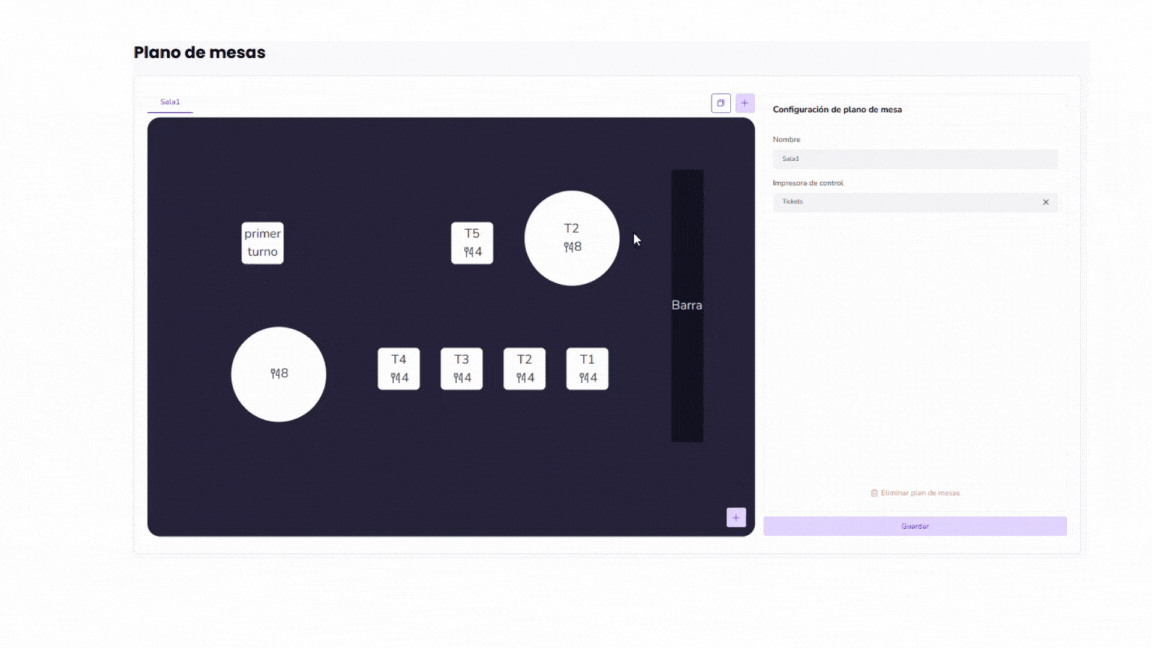
Task: Select table T4 in the bottom row
Action: (x=399, y=369)
